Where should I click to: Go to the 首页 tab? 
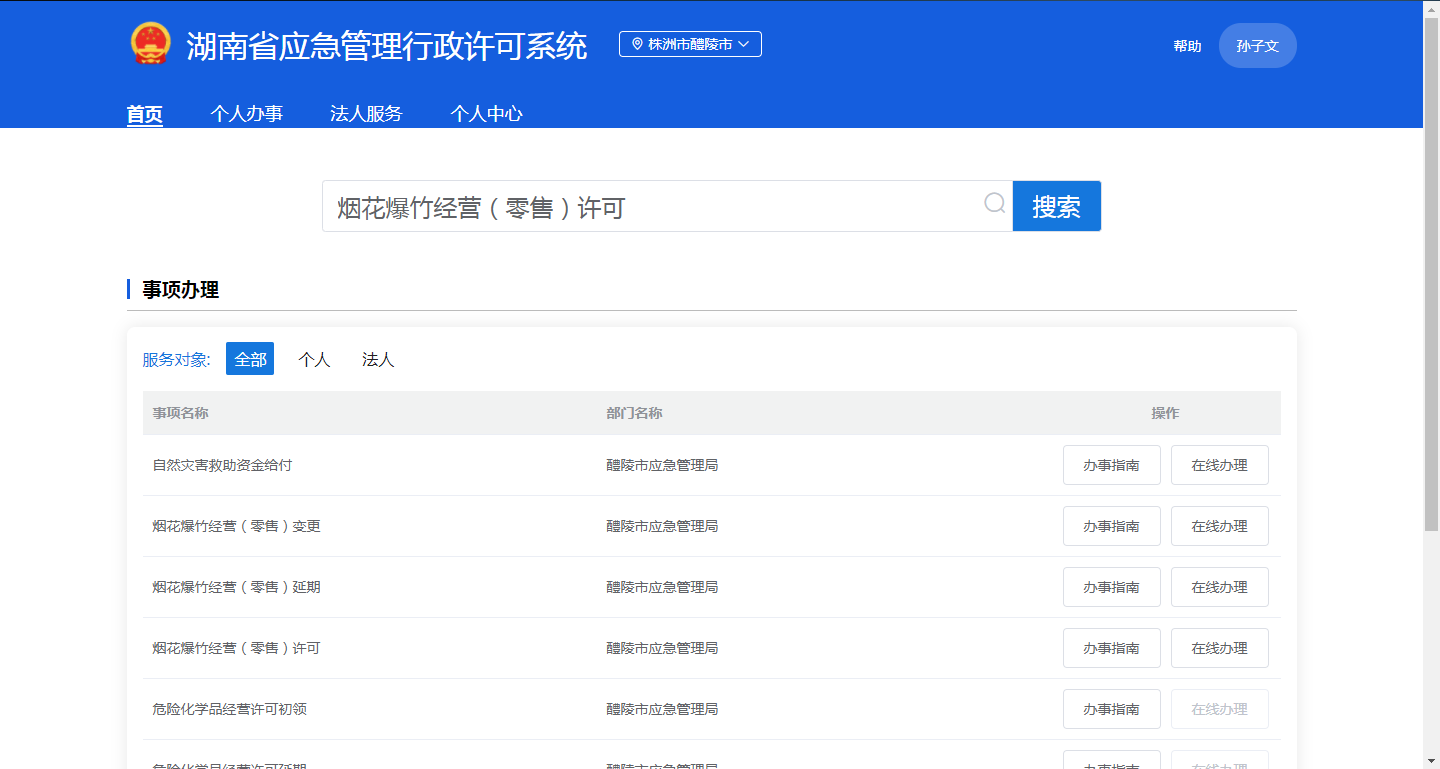pos(145,114)
